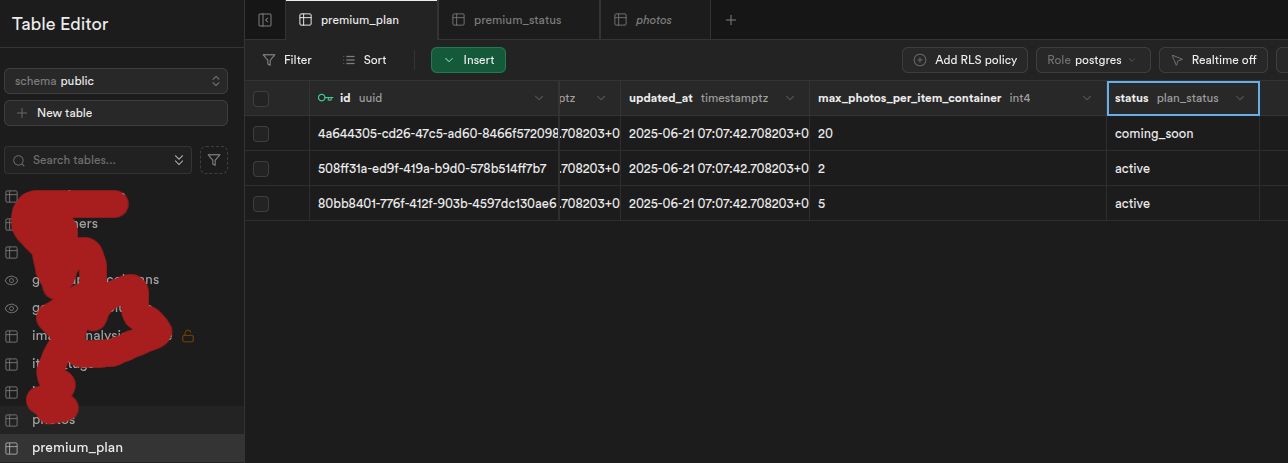Click the updated_at column header name
Image resolution: width=1288 pixels, height=463 pixels.
(661, 98)
